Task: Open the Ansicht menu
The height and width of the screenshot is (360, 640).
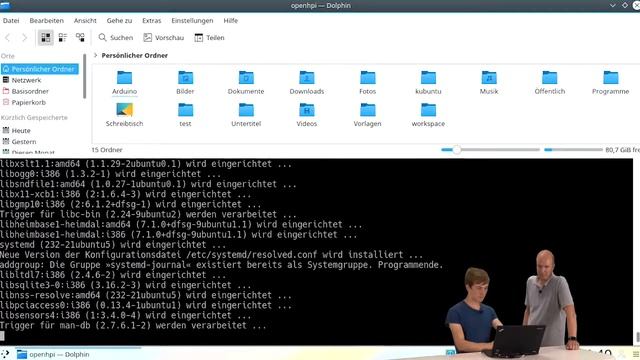Action: 85,20
